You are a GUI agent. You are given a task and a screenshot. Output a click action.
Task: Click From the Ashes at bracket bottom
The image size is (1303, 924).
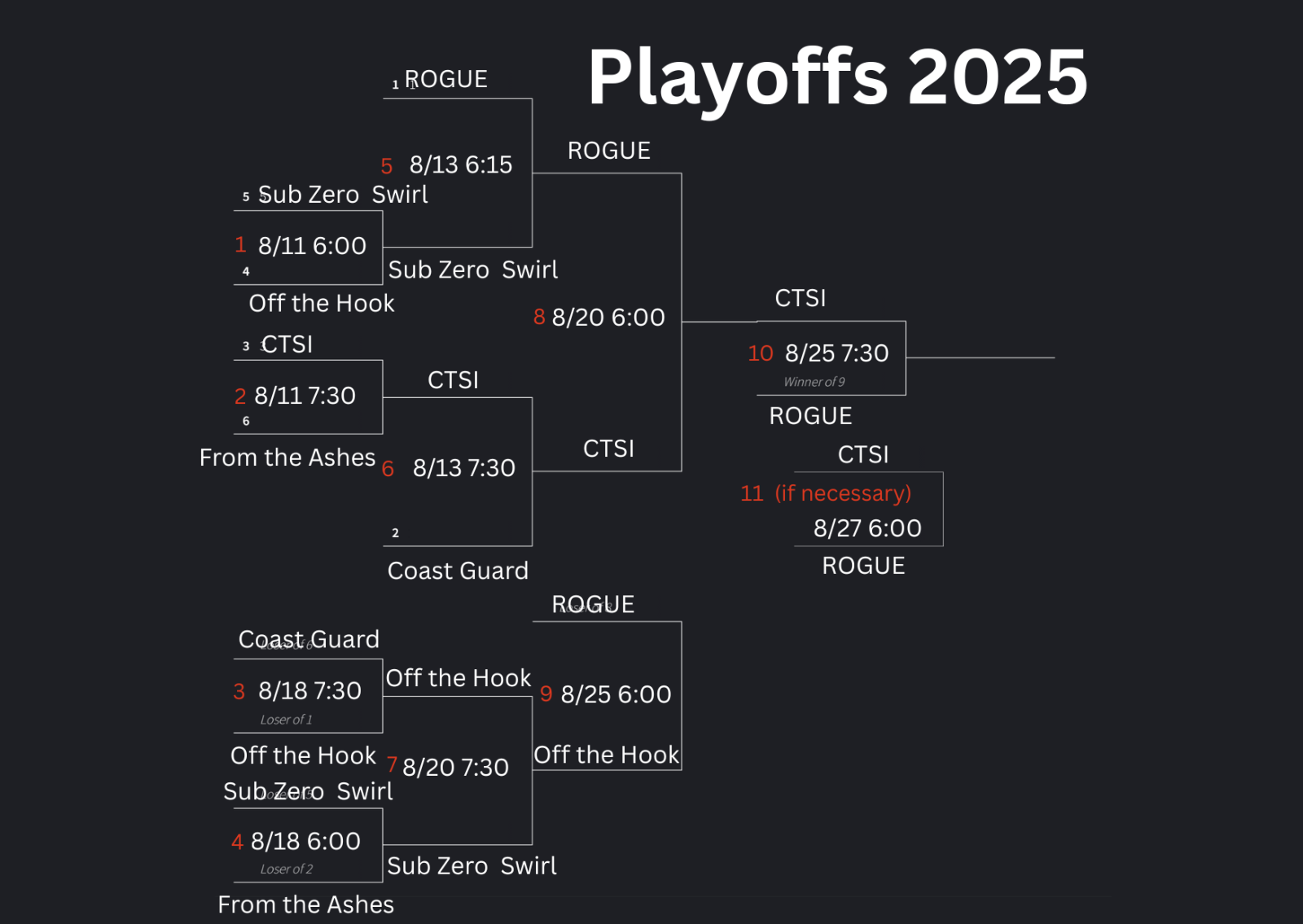pyautogui.click(x=305, y=904)
